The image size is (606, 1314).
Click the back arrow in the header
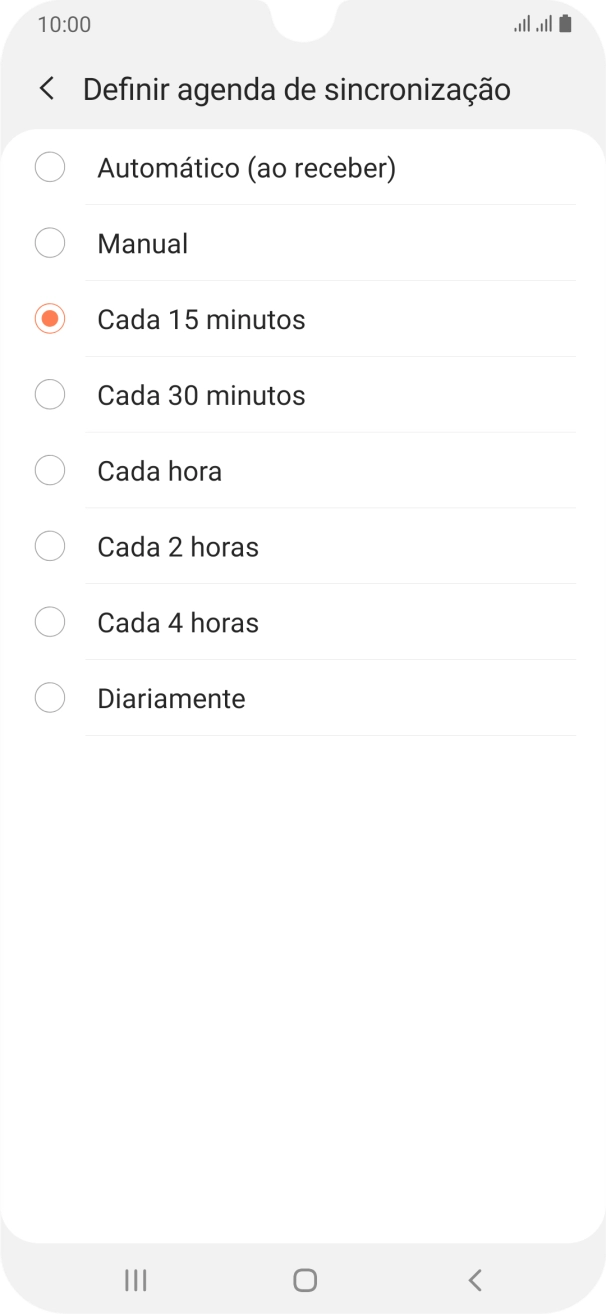point(46,88)
